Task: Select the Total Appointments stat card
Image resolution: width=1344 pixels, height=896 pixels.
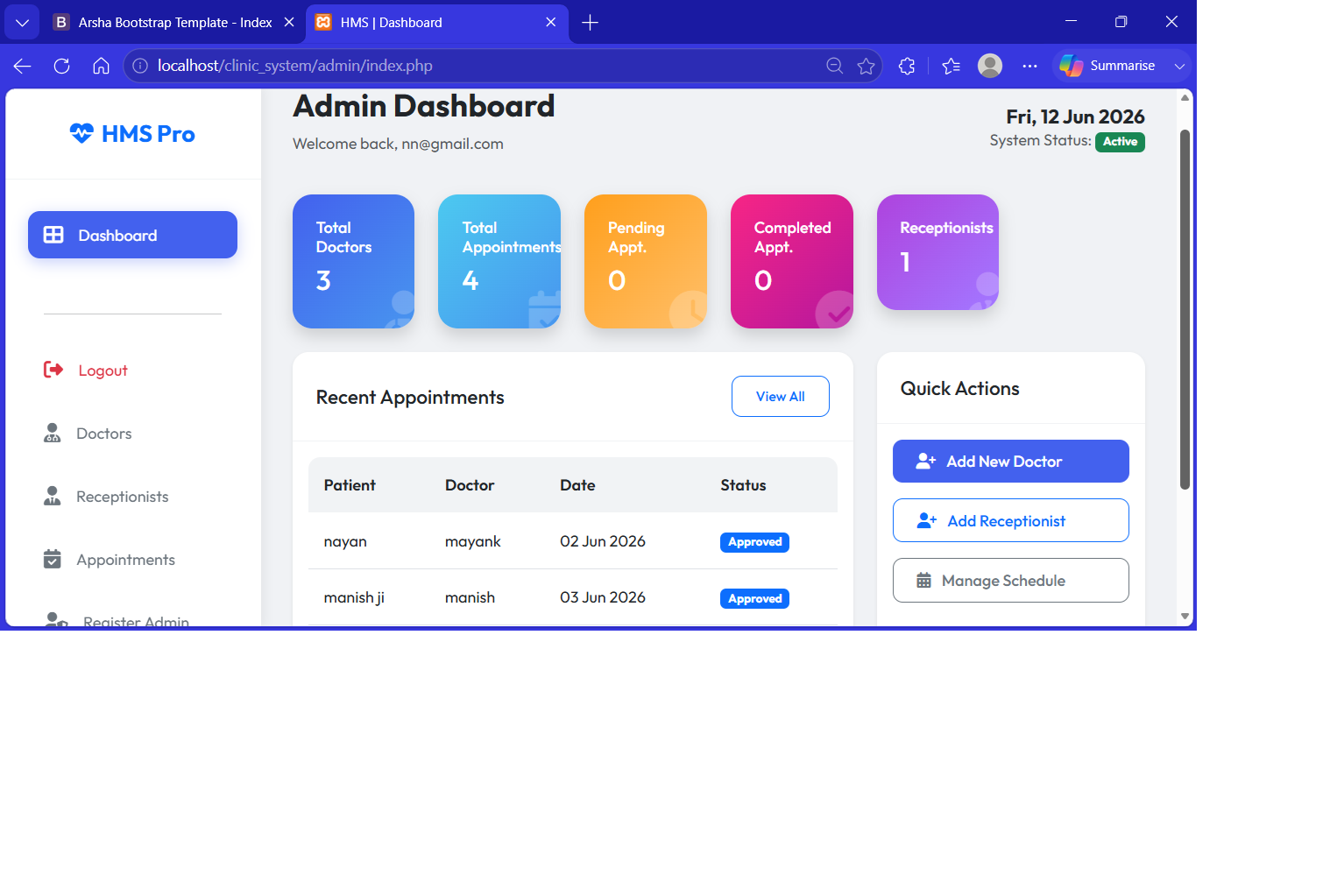Action: point(499,261)
